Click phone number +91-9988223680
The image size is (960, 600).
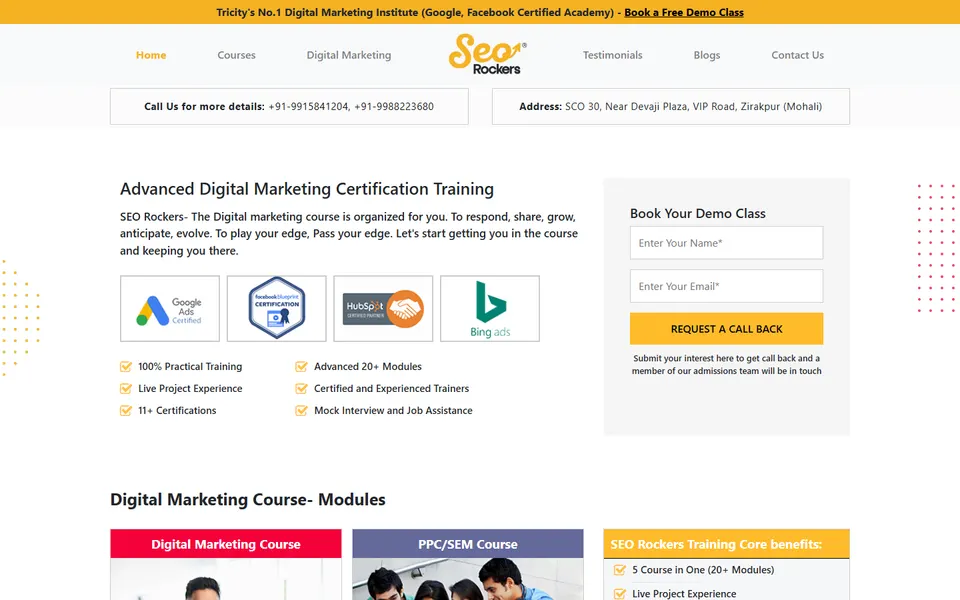[x=394, y=107]
